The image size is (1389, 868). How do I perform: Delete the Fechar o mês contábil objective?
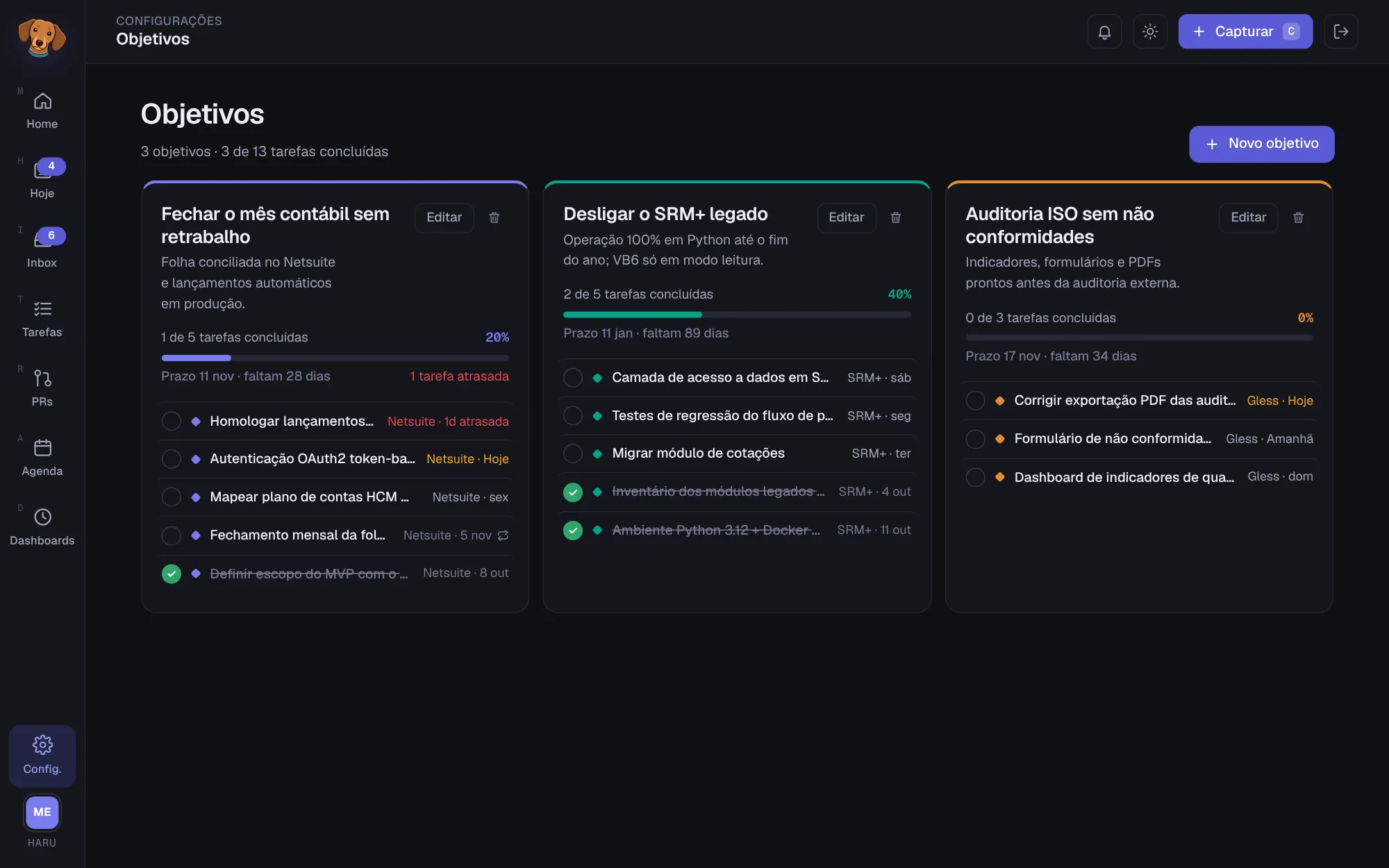(494, 217)
